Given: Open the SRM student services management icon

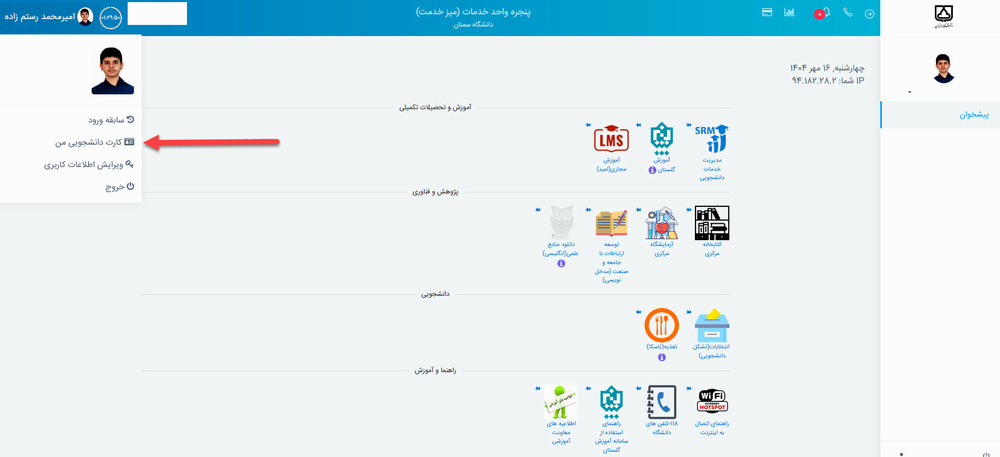Looking at the screenshot, I should (712, 137).
